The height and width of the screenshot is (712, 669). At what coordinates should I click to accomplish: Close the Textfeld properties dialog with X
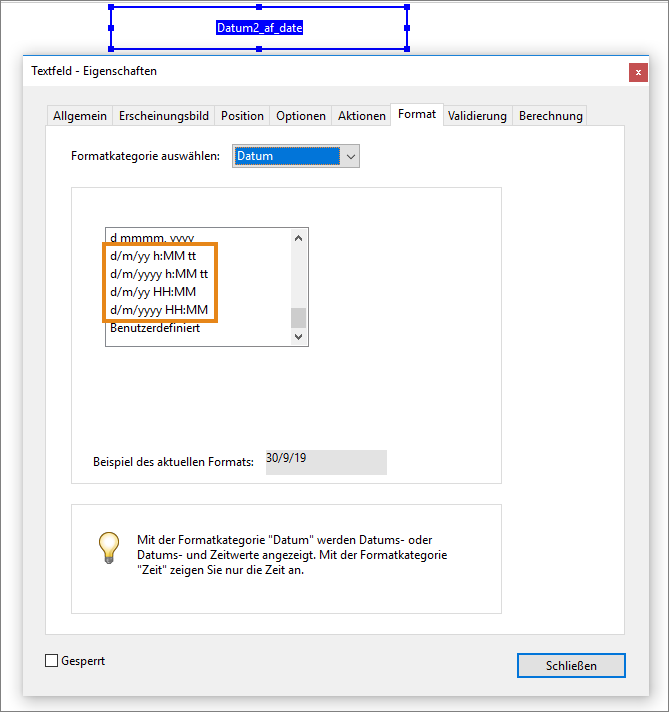click(637, 72)
